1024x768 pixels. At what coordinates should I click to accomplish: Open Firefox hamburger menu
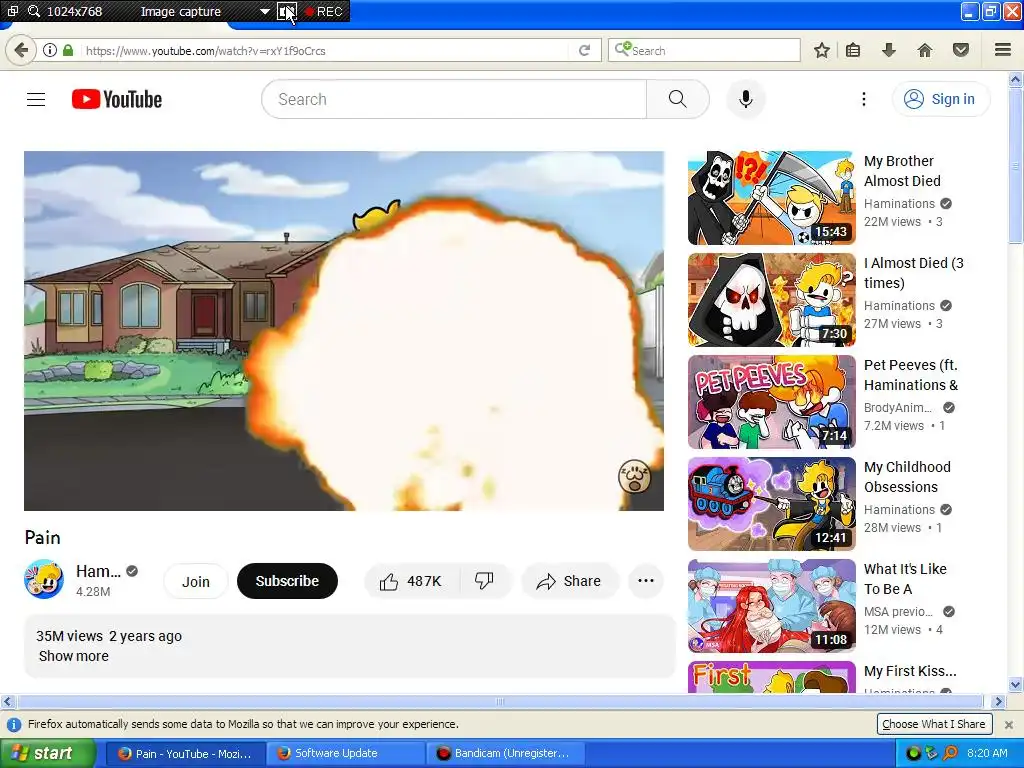coord(1003,50)
